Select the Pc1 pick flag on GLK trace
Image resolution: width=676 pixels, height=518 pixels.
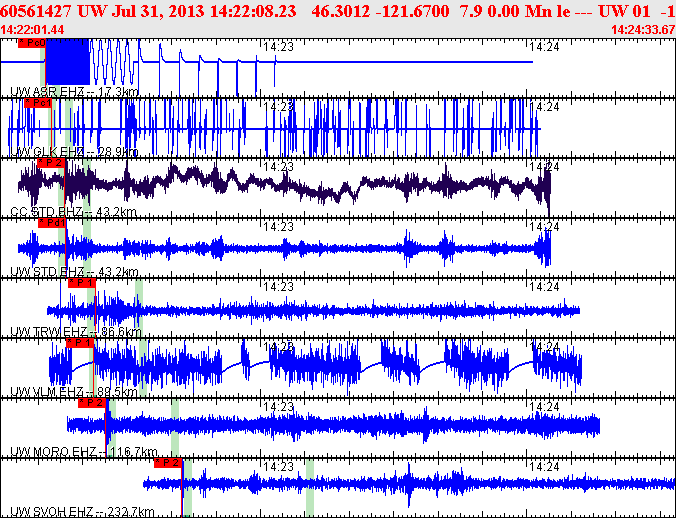point(37,103)
